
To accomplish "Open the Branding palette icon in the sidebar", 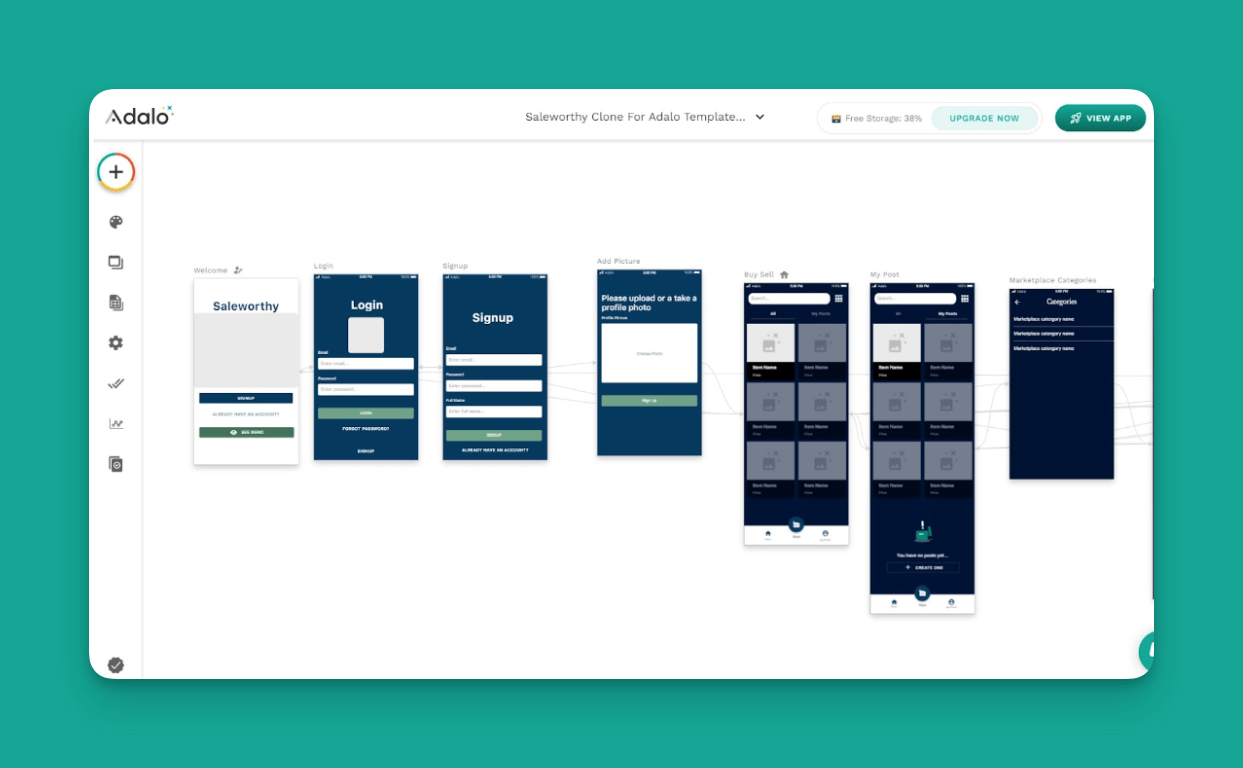I will click(115, 221).
